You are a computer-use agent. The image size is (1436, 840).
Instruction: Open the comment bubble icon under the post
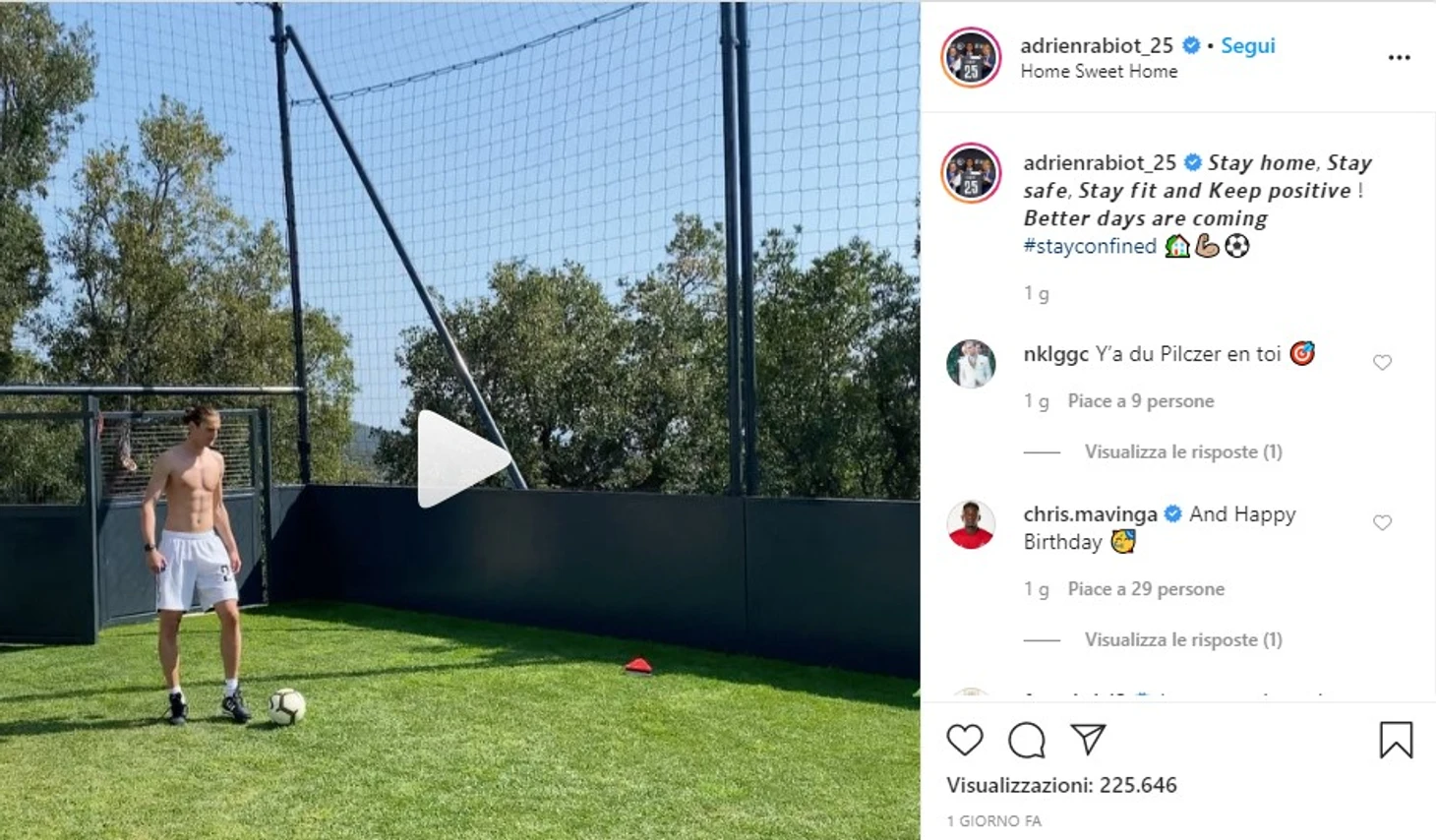coord(1027,740)
